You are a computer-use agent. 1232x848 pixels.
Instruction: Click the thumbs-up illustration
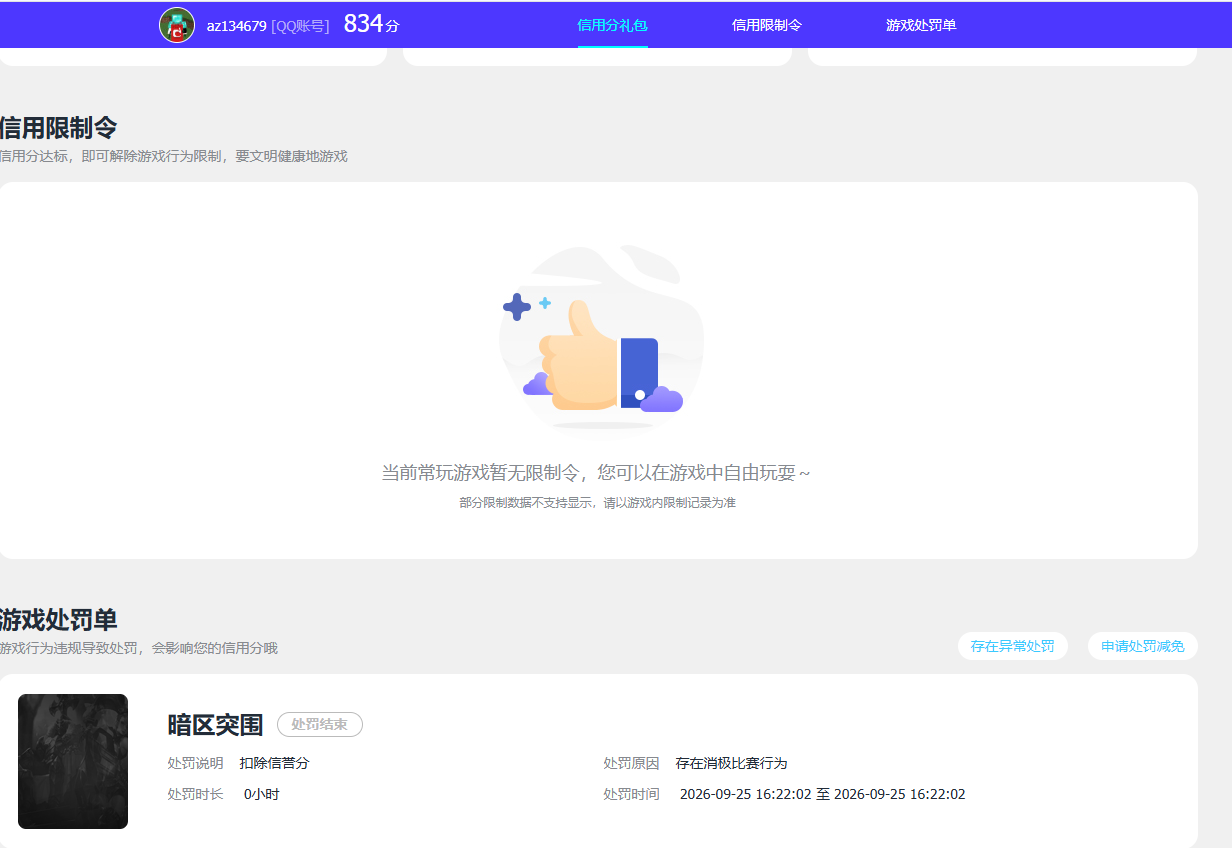coord(601,342)
